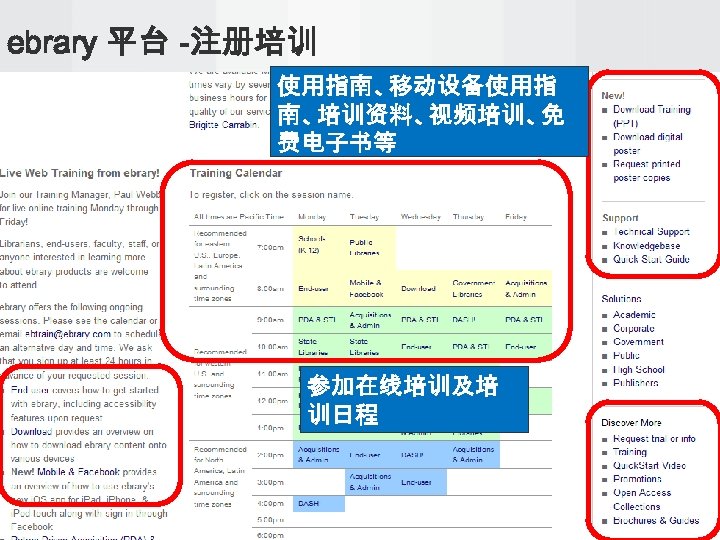720x540 pixels.
Task: Click the Live Web Training from ebrary! heading
Action: [x=79, y=173]
